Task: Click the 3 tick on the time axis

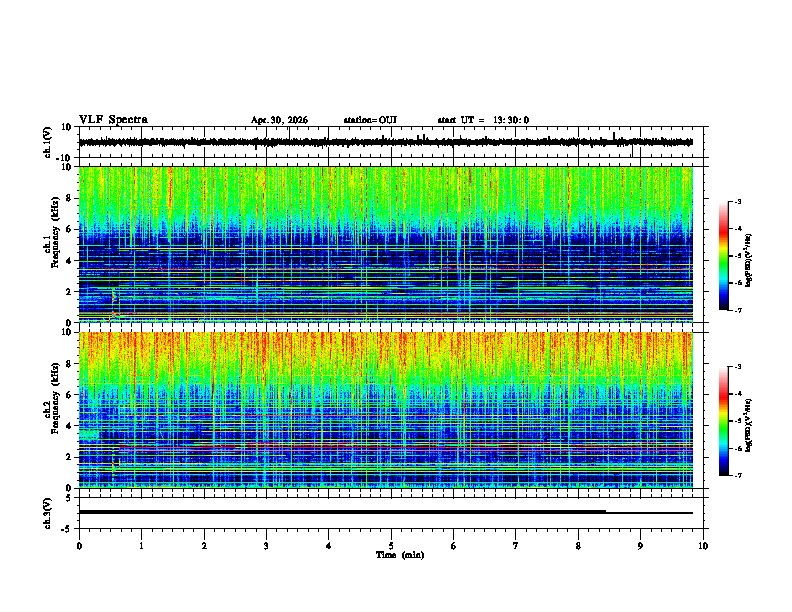Action: (266, 546)
